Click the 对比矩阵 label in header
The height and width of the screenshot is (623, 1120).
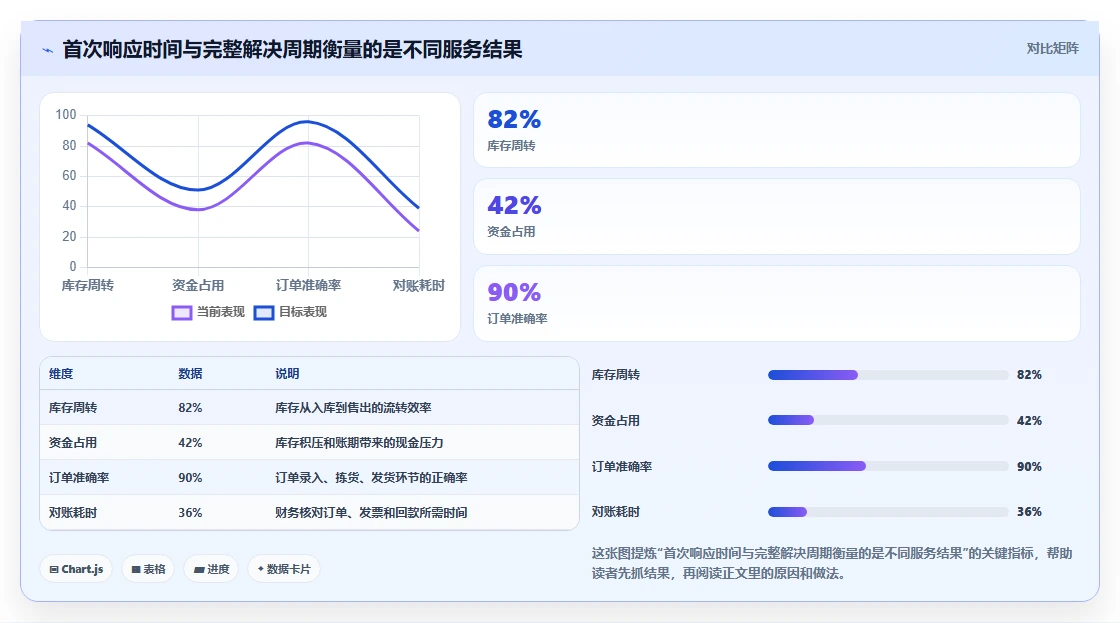pyautogui.click(x=1052, y=49)
